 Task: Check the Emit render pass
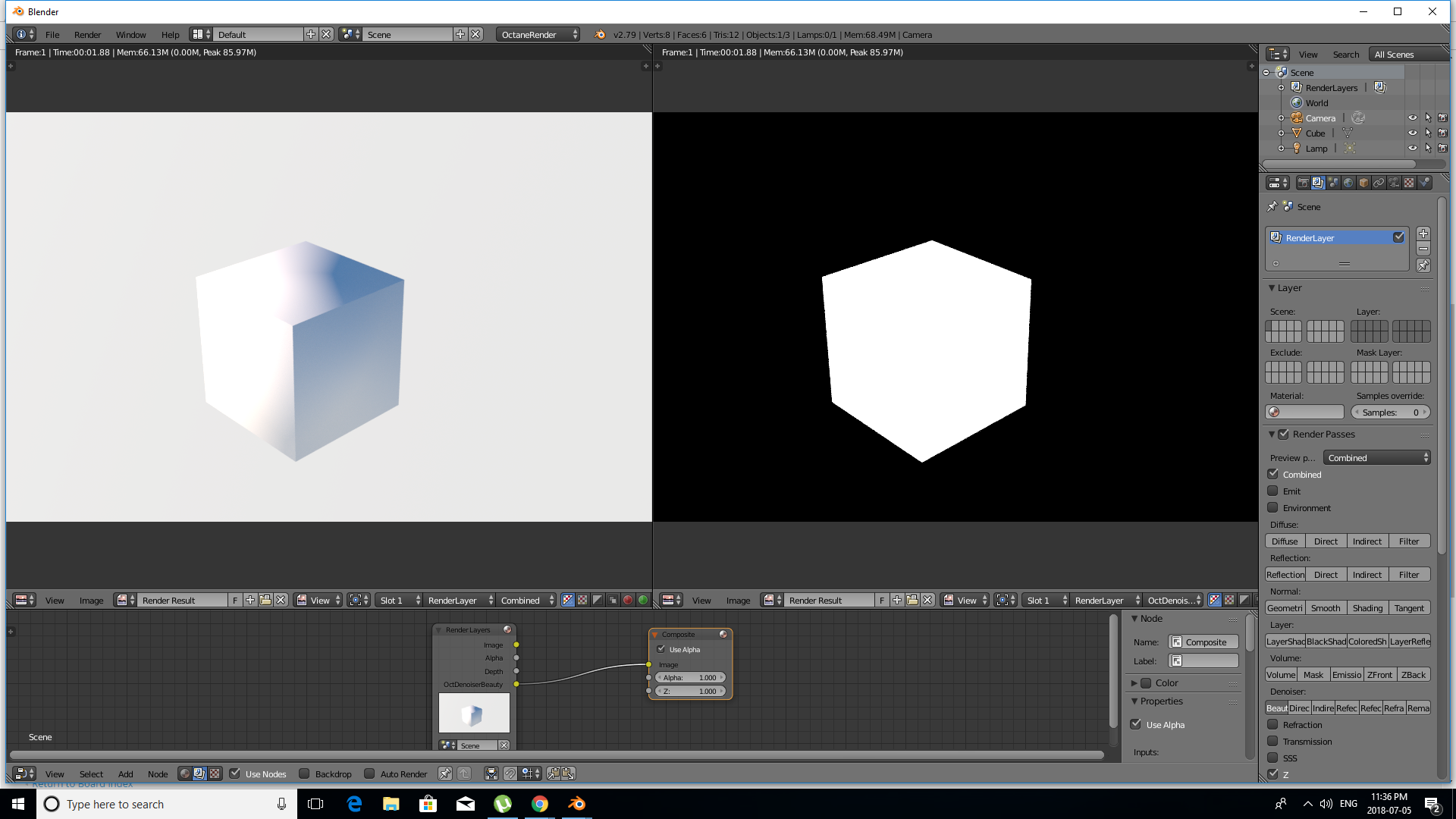pyautogui.click(x=1273, y=491)
